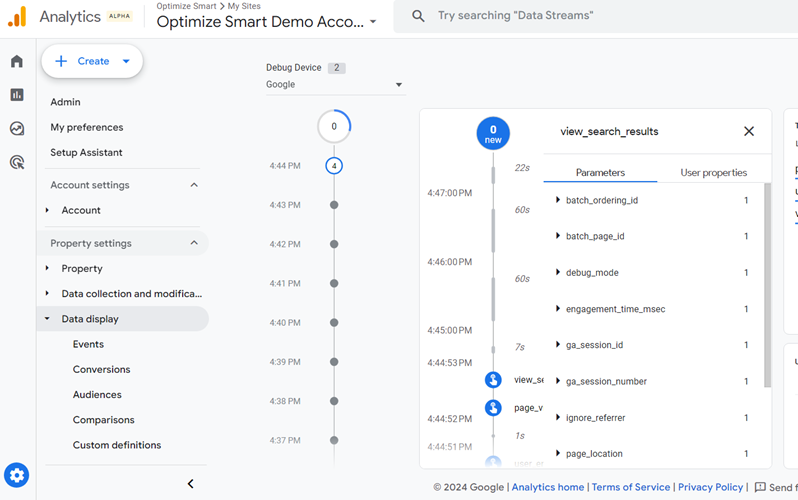The height and width of the screenshot is (500, 798).
Task: Click the Analytics logo
Action: click(x=17, y=16)
